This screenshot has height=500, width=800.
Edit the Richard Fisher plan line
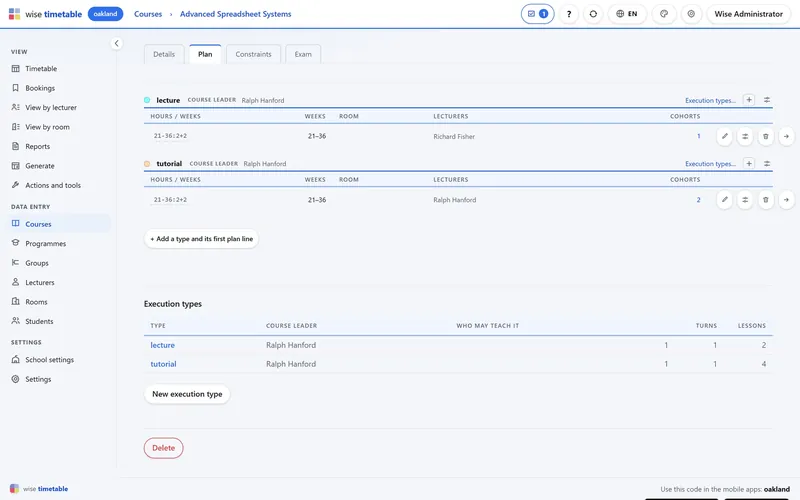(724, 136)
